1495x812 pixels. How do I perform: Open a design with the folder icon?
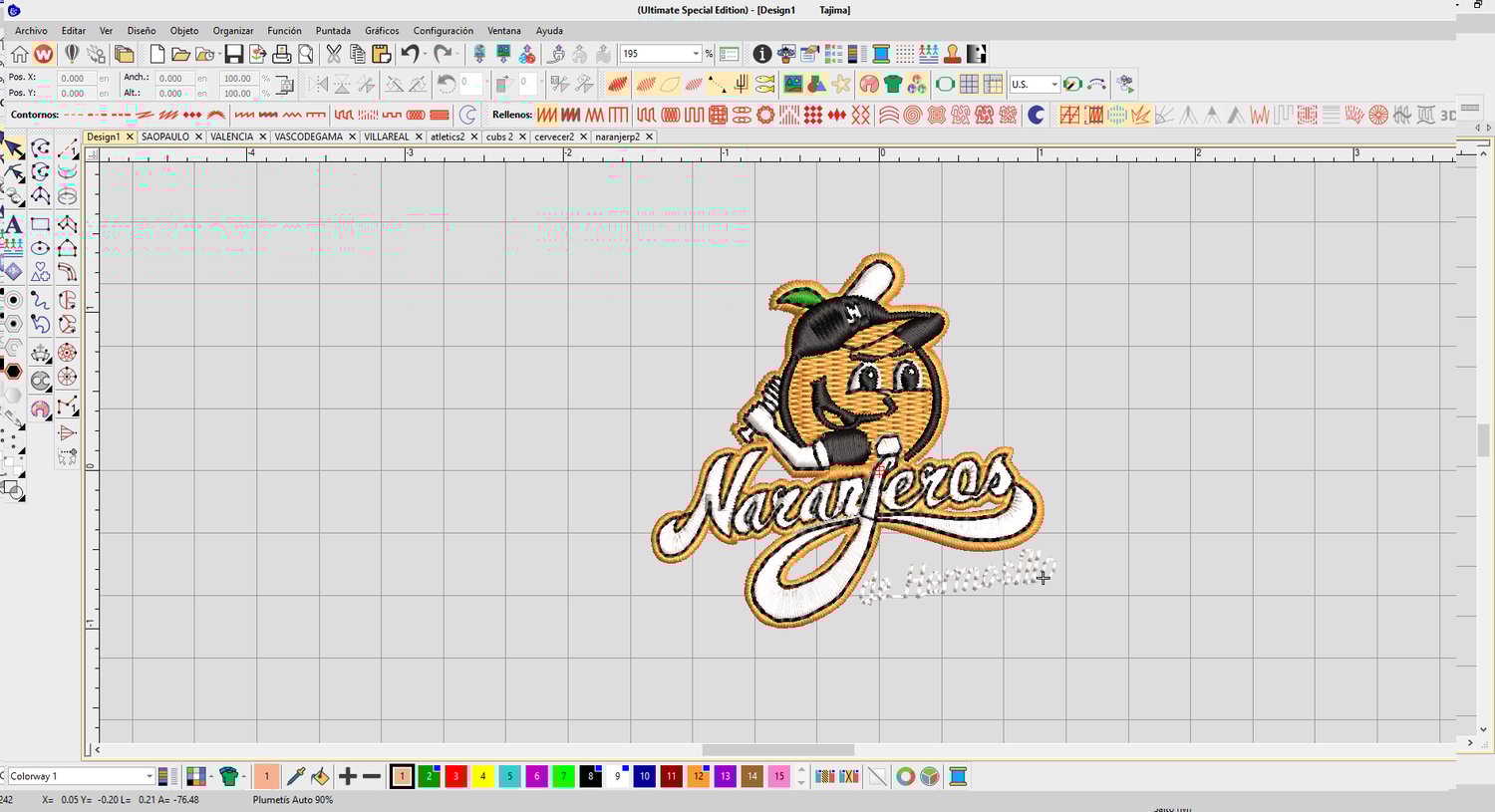[x=180, y=54]
